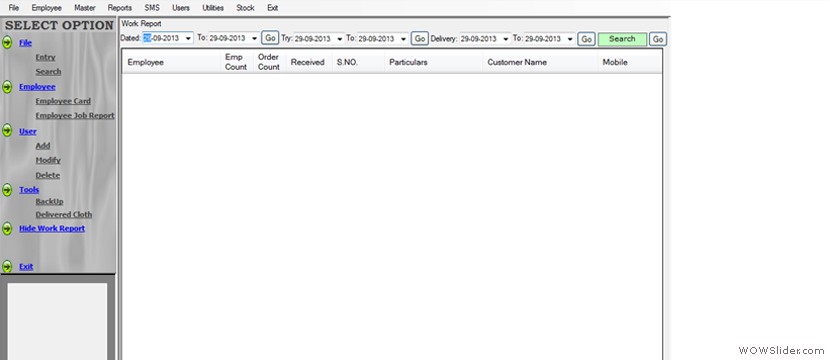Click Emp Count column header
Screen dimensions: 830x360
236,62
